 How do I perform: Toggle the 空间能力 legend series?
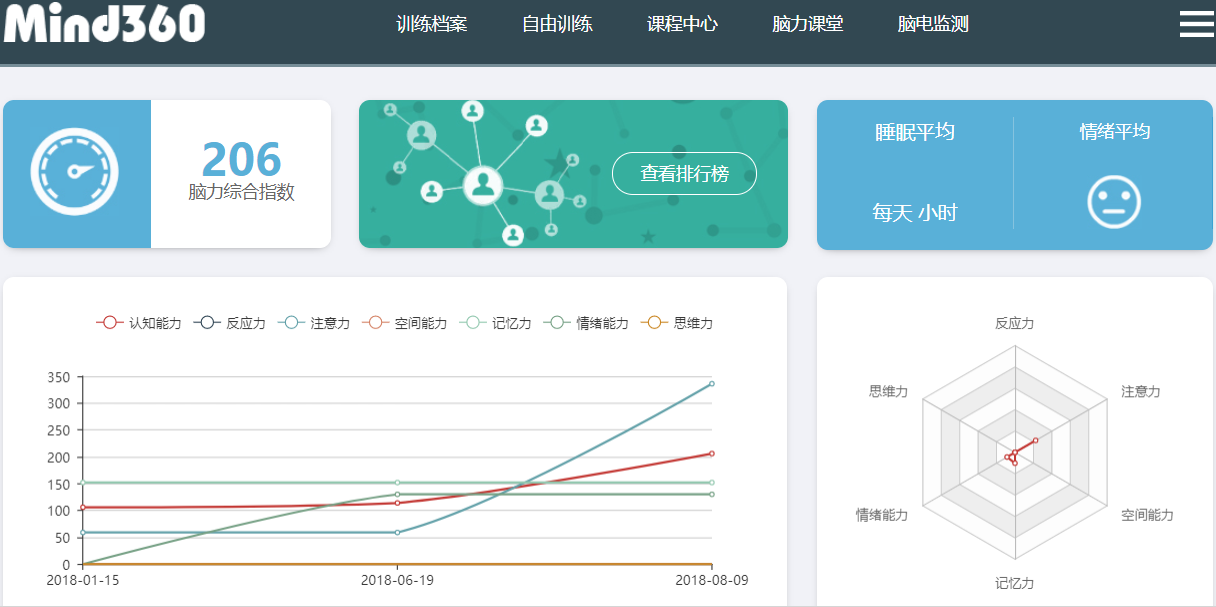point(405,323)
